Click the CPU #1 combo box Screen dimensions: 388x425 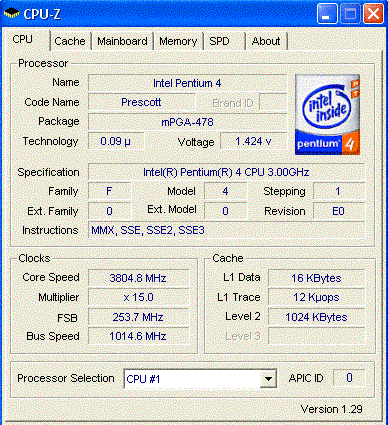pyautogui.click(x=200, y=379)
